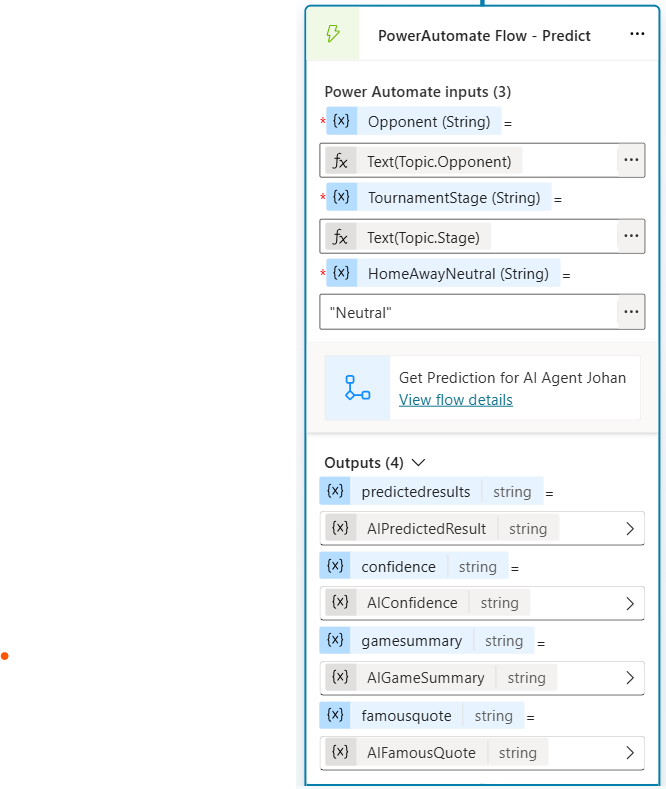Click the "Neutral" value input field
Viewport: 666px width, 789px height.
[468, 312]
